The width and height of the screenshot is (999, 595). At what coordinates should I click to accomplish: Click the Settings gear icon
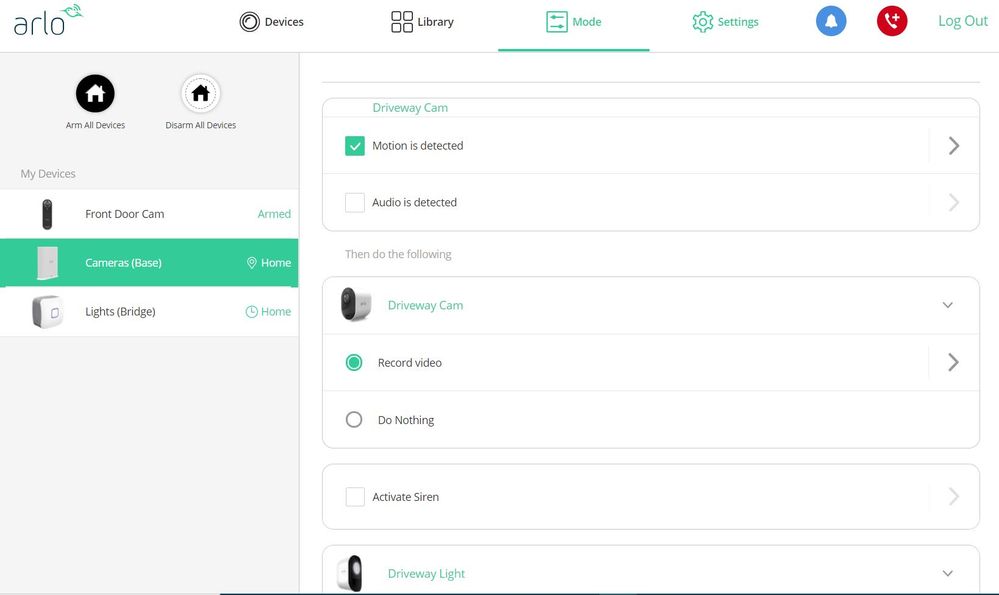pos(703,22)
